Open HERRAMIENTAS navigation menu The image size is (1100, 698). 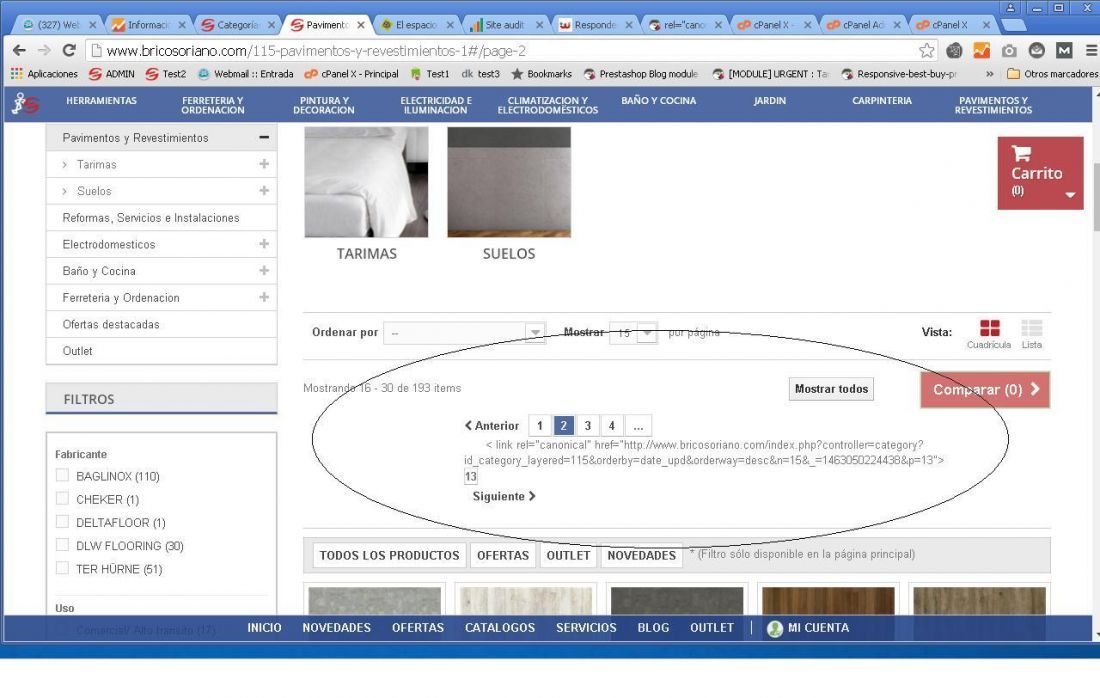102,101
